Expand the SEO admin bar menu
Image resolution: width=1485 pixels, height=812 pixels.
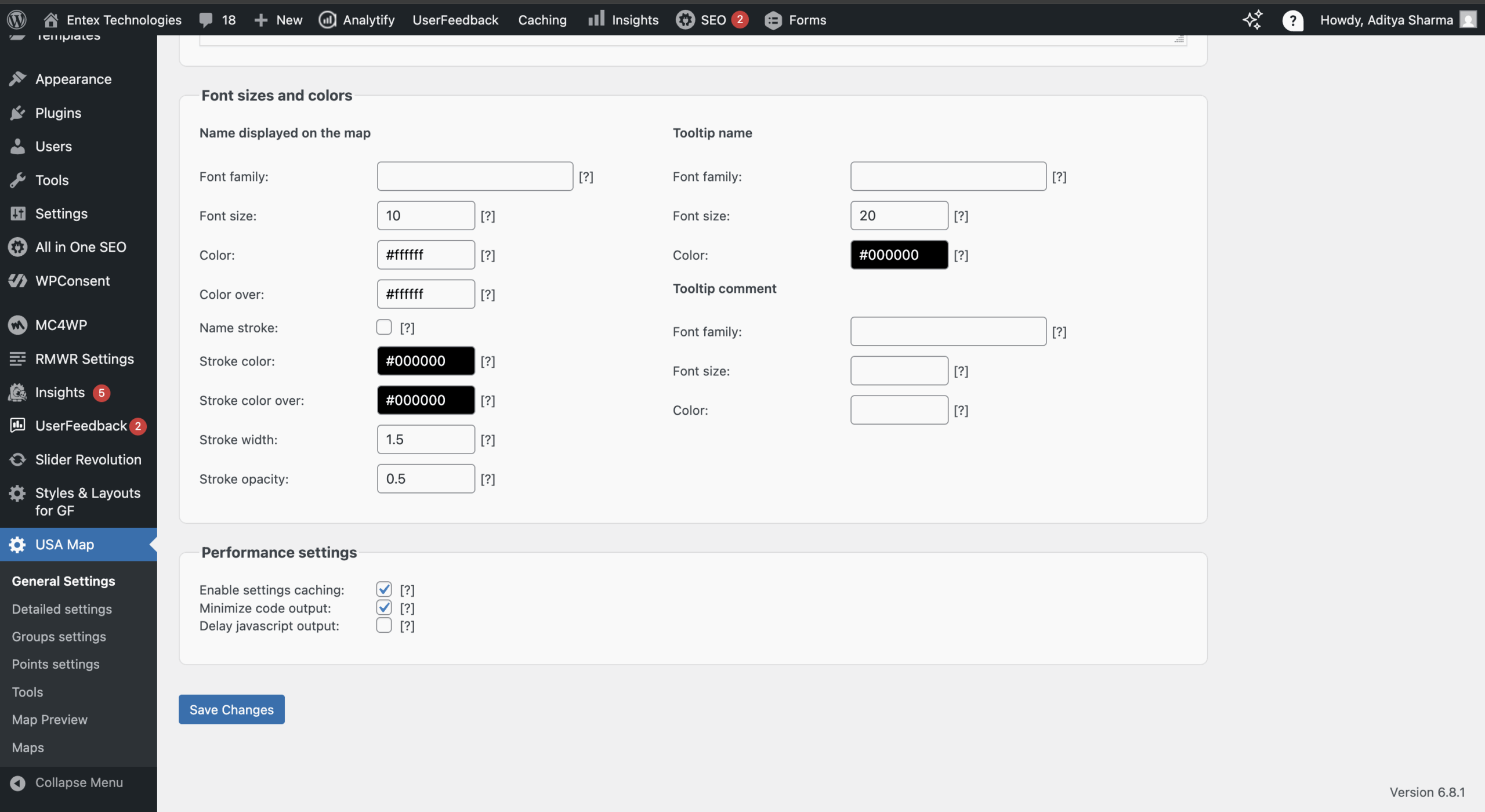(712, 20)
